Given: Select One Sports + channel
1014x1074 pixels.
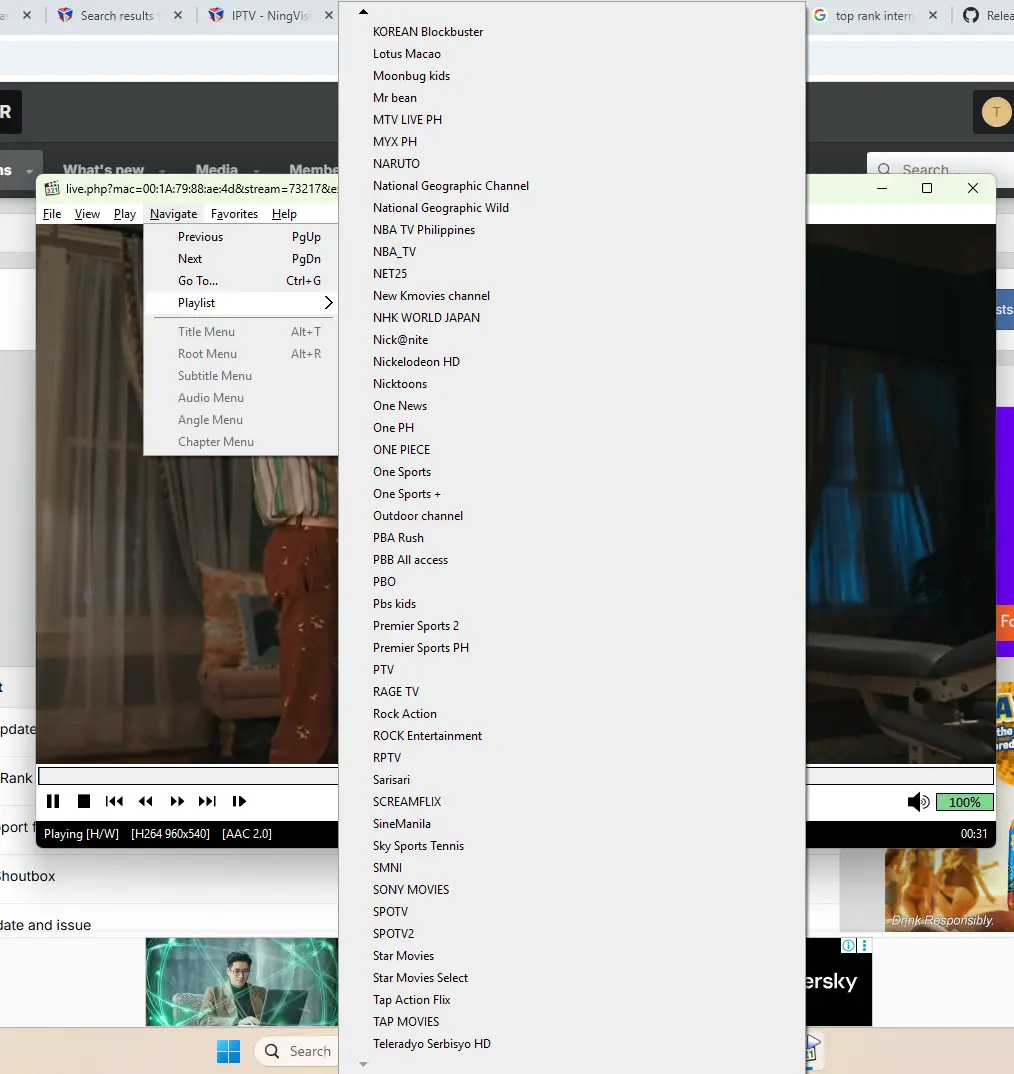Looking at the screenshot, I should point(406,494).
